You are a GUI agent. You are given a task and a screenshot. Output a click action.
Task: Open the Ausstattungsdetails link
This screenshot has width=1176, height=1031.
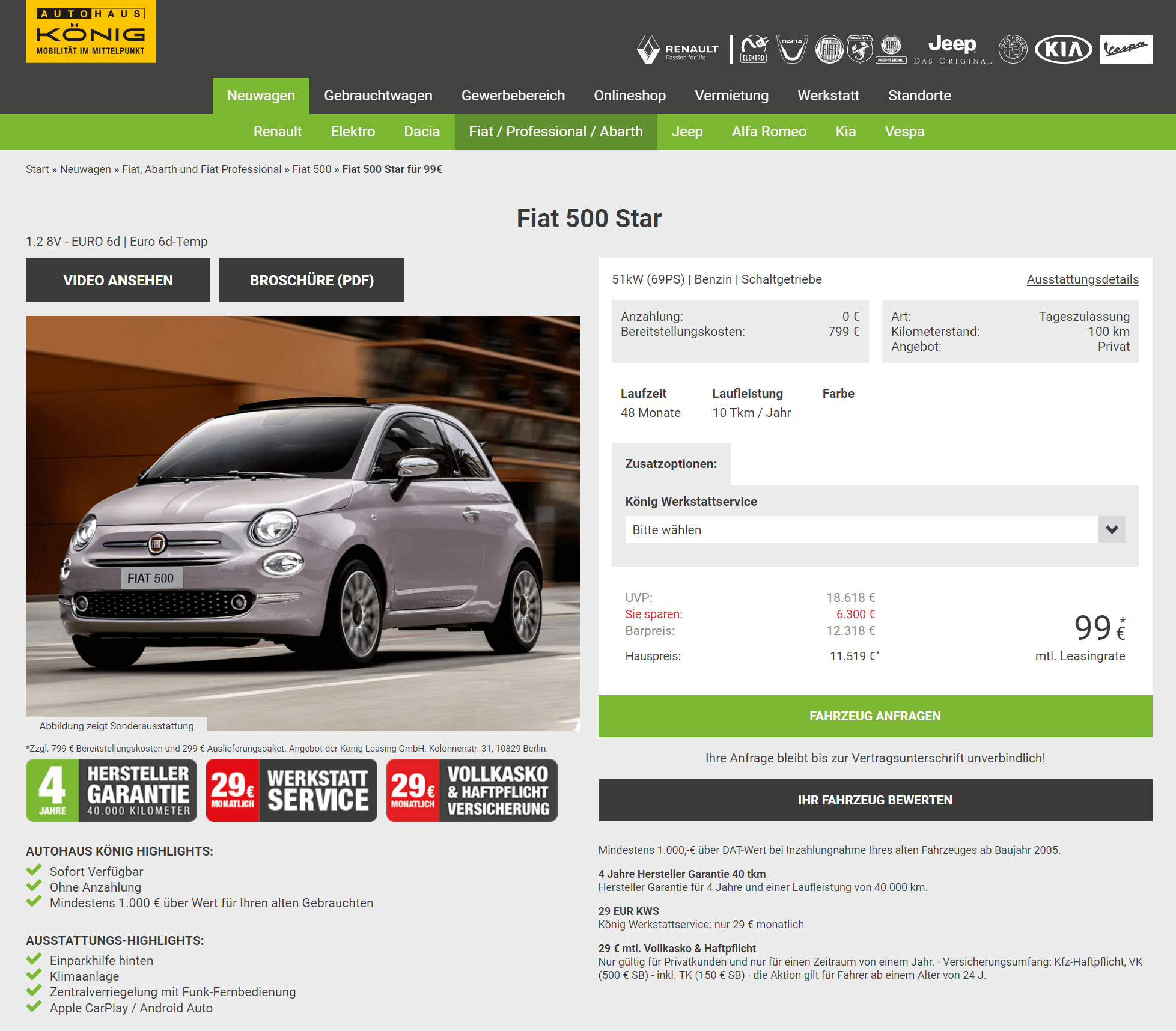pos(1082,279)
